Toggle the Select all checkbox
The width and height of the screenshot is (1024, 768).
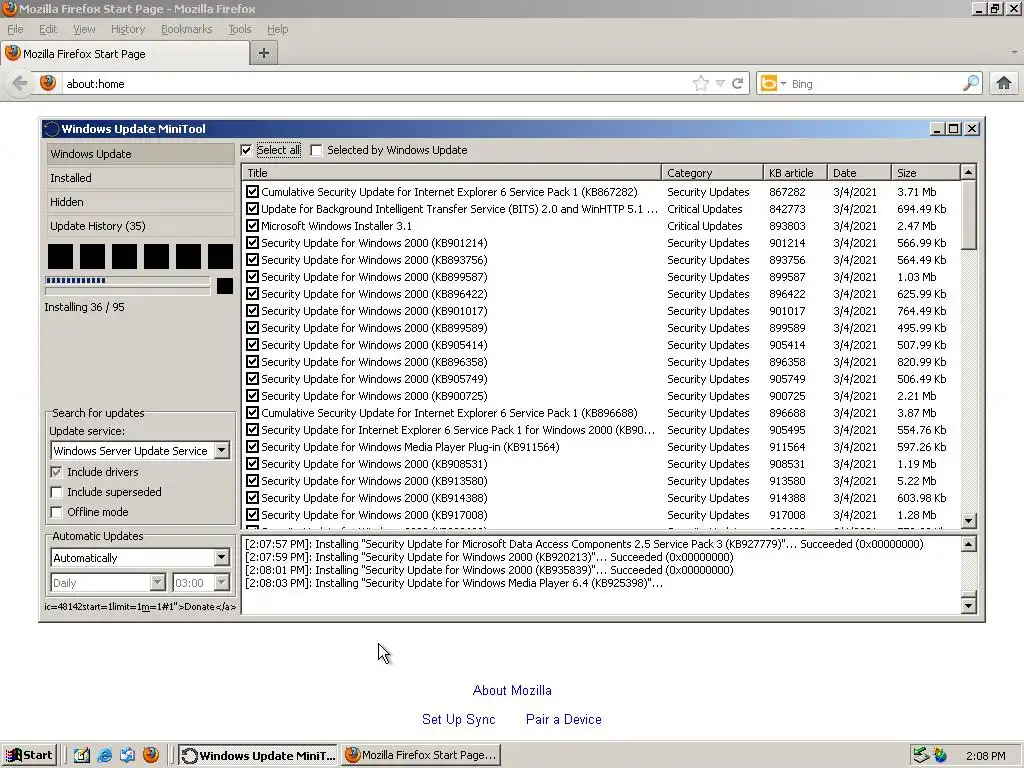pos(246,150)
